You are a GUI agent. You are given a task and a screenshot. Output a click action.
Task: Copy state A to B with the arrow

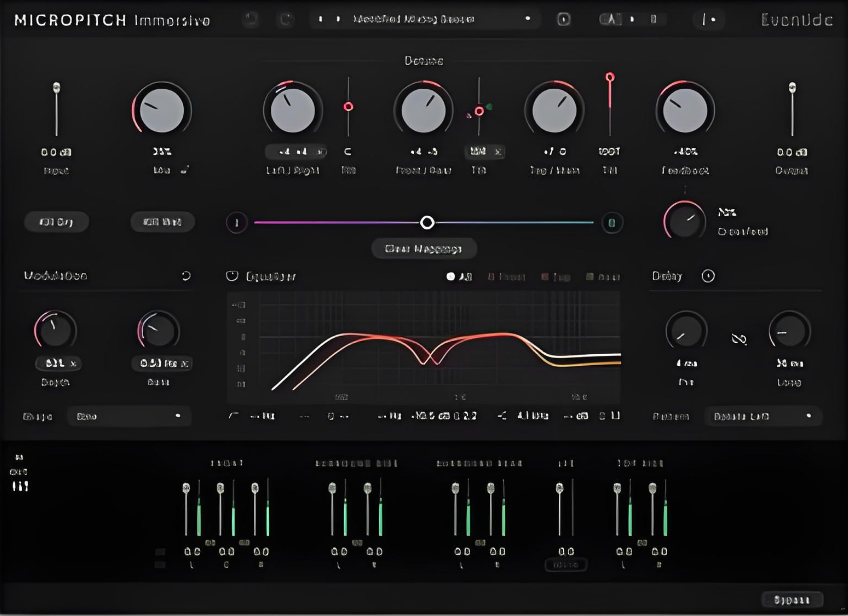(x=632, y=19)
